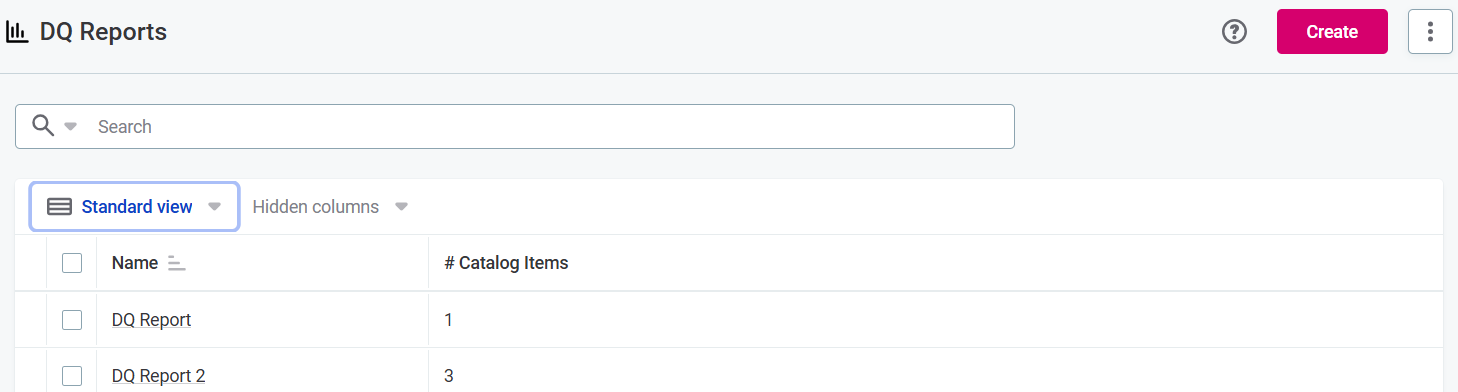
Task: Check the box for DQ Report 2 row
Action: pyautogui.click(x=72, y=376)
